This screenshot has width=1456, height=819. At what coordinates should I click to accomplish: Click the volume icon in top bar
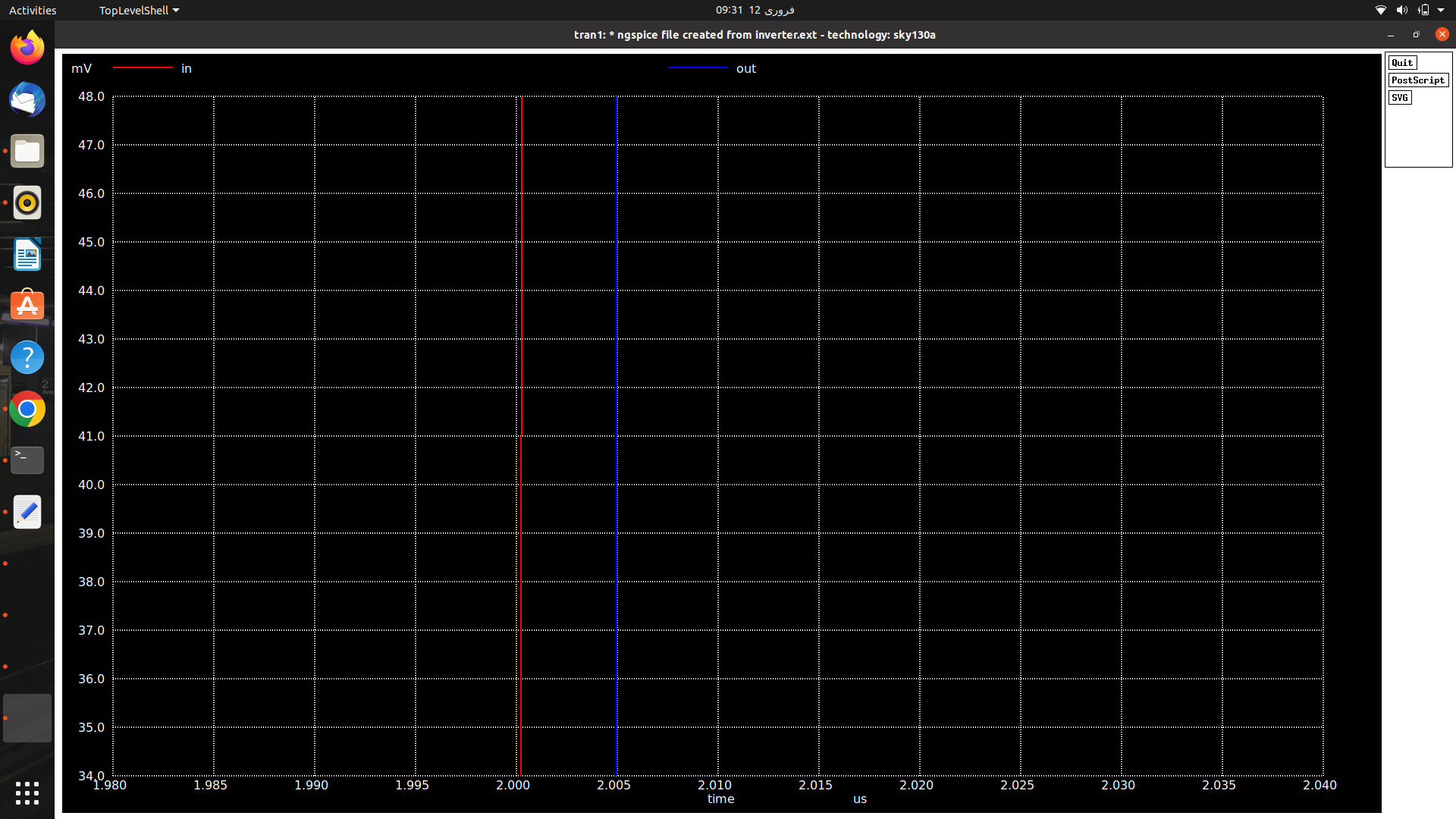click(x=1401, y=10)
